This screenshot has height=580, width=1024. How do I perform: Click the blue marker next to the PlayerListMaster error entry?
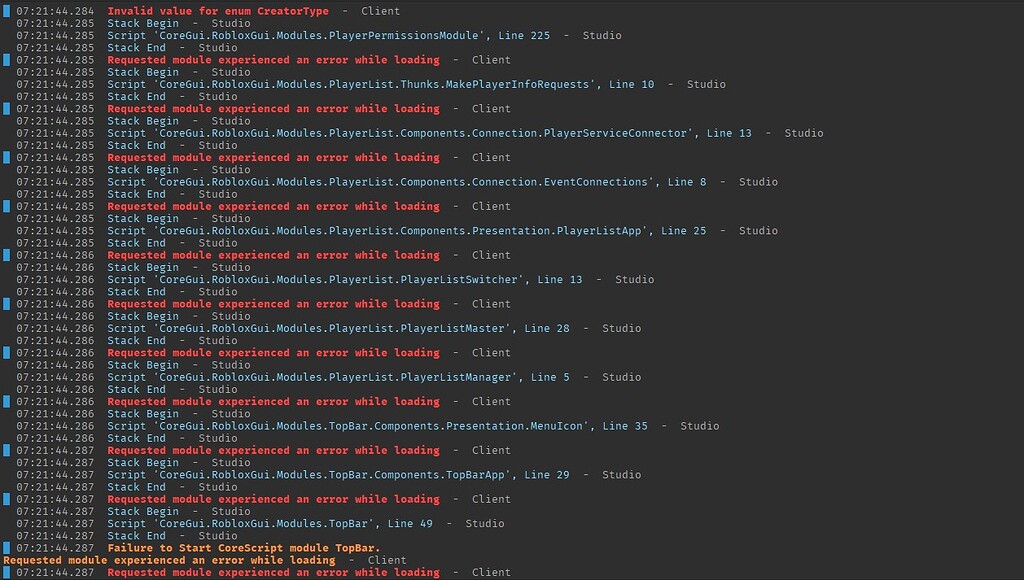coord(4,303)
